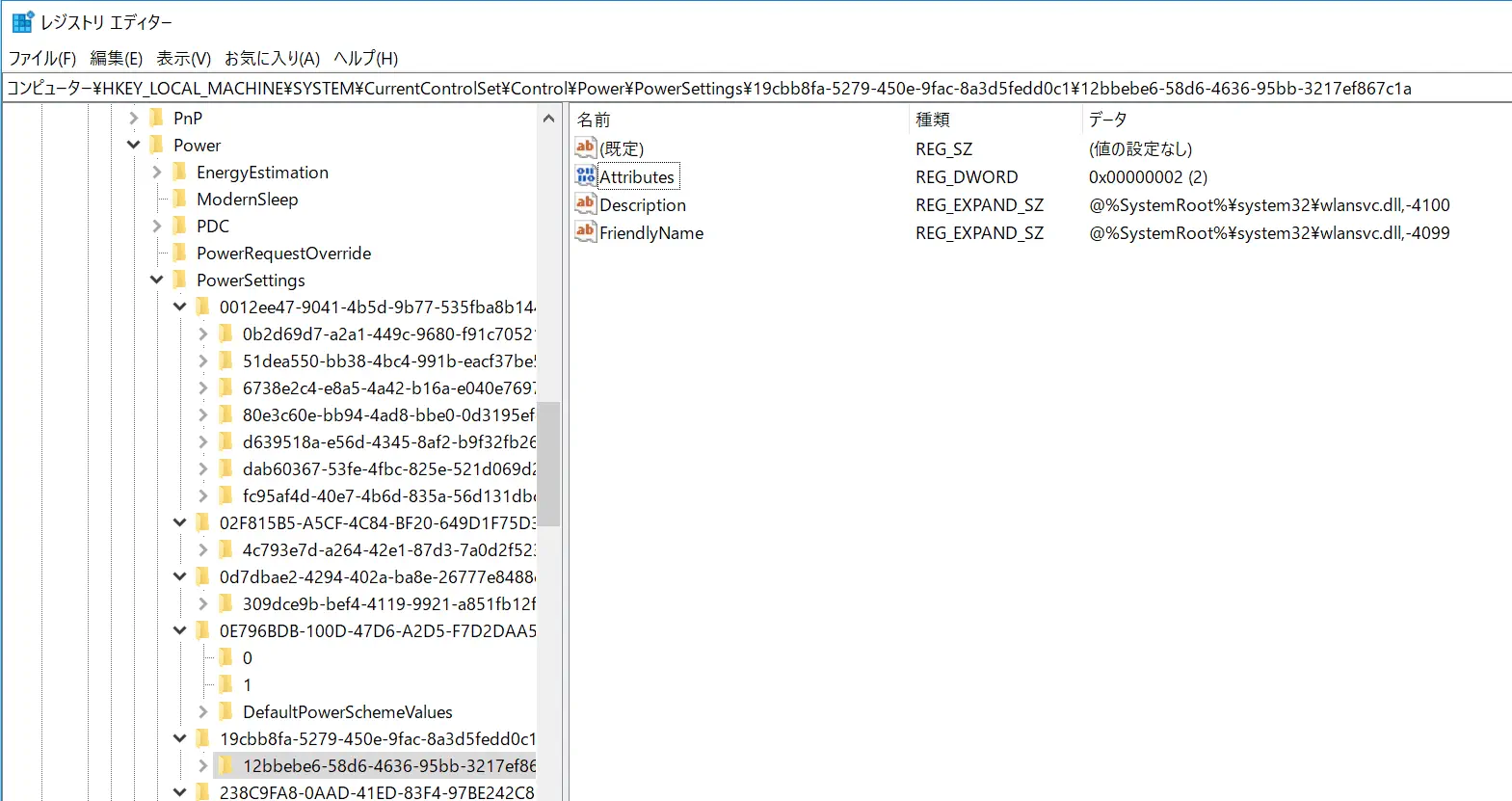This screenshot has width=1512, height=801.
Task: Select the ModernSleep key in tree
Action: pyautogui.click(x=247, y=200)
